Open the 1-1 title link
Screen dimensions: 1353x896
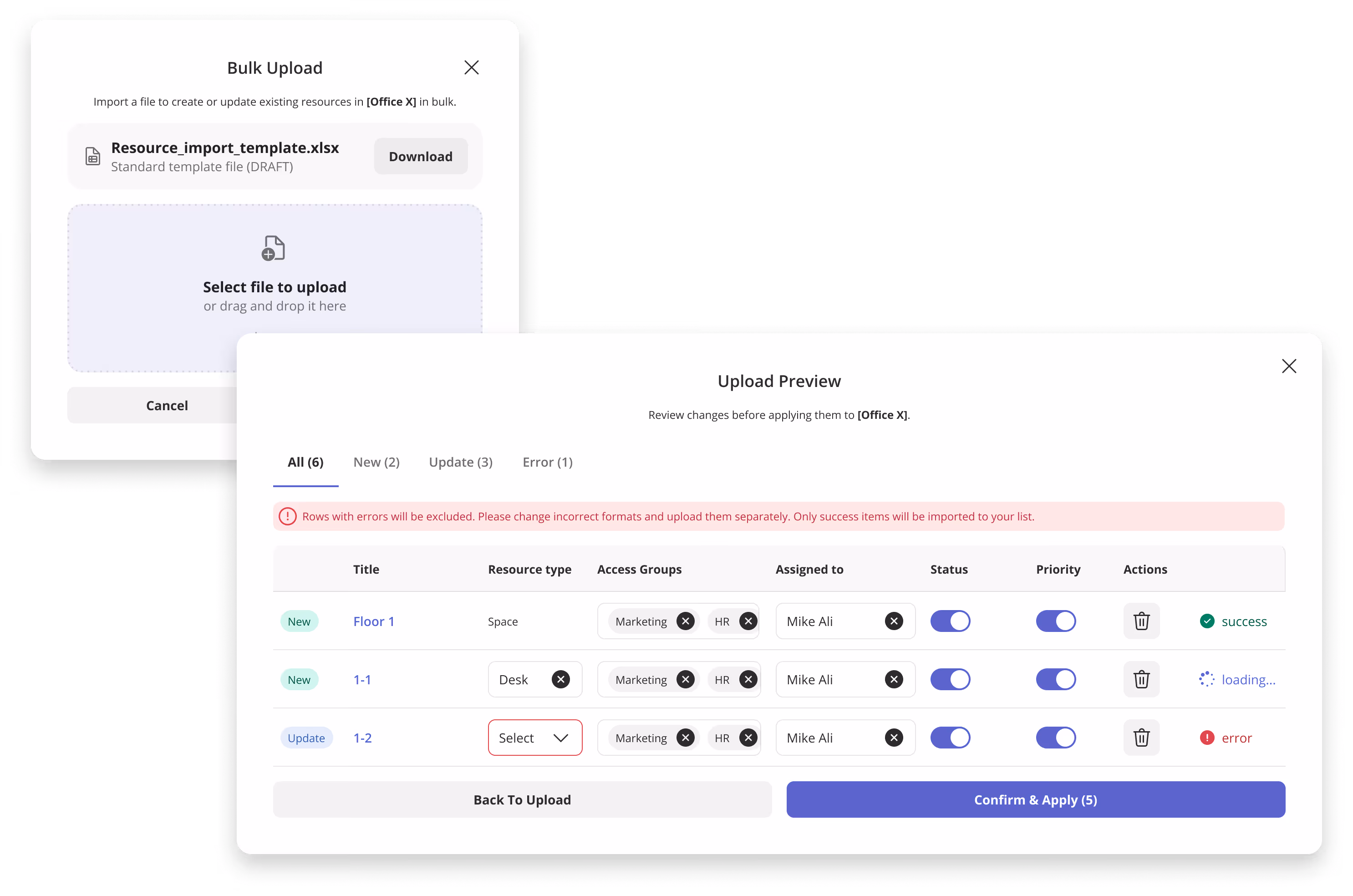pos(362,679)
